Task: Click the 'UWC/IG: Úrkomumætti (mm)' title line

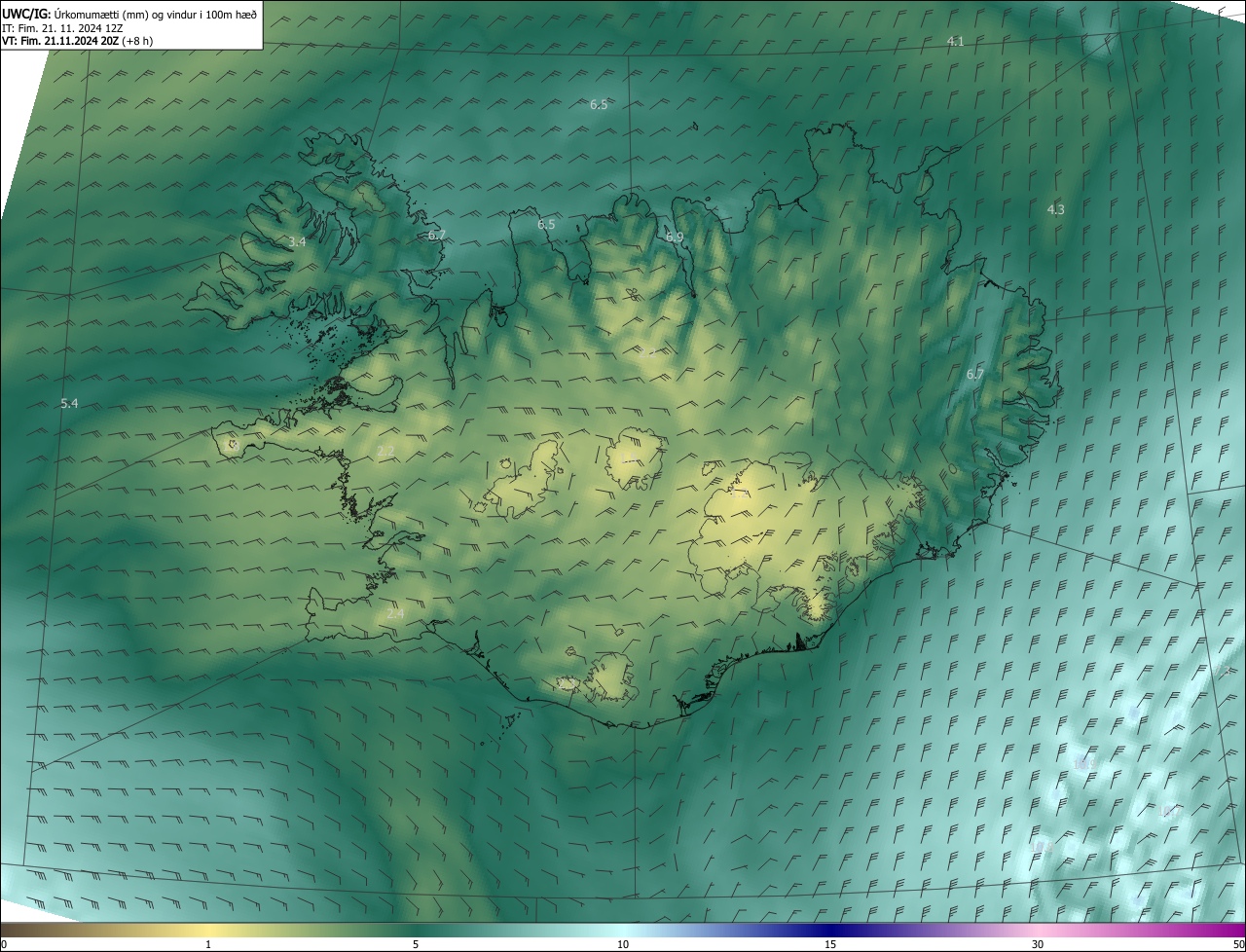Action: pos(129,15)
